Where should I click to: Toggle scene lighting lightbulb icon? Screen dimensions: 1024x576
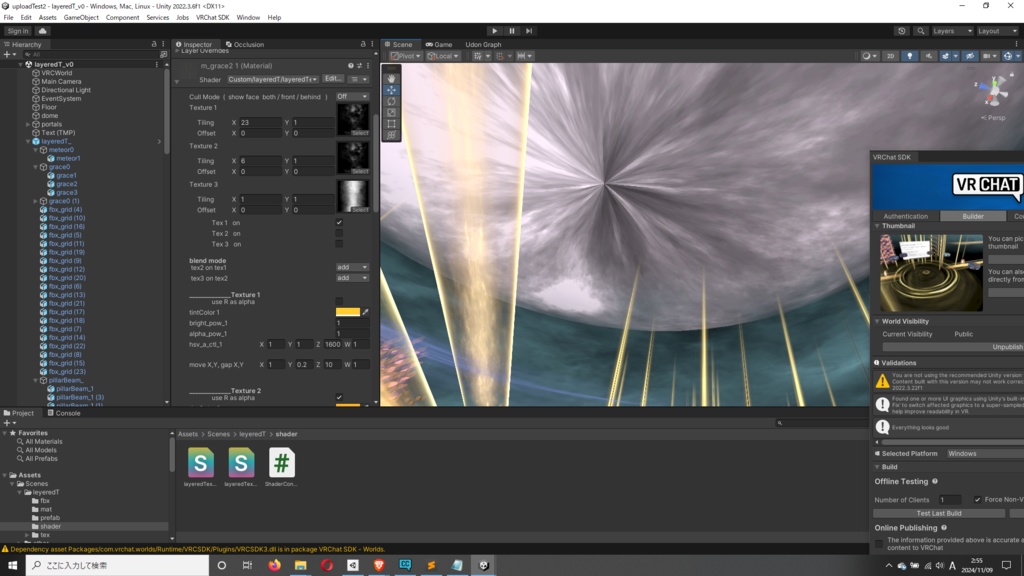pyautogui.click(x=909, y=56)
